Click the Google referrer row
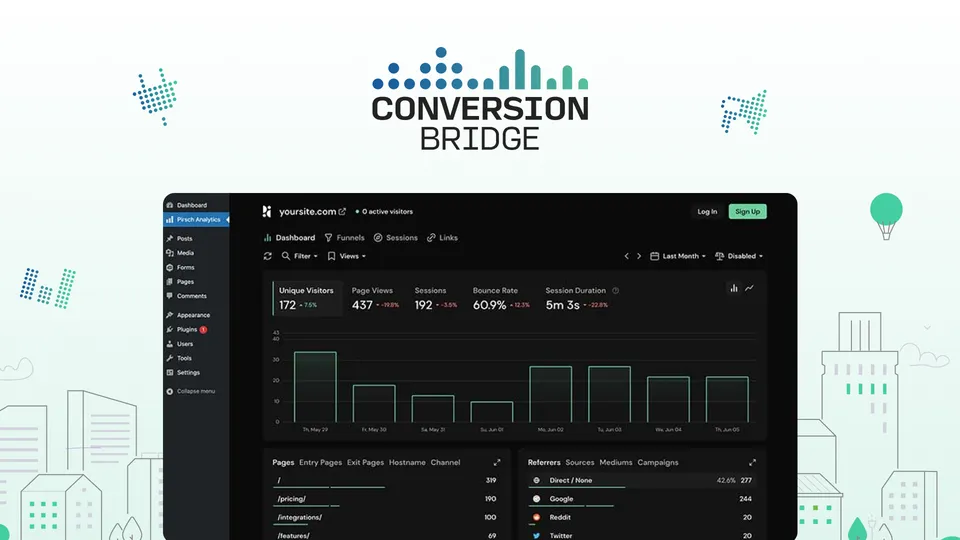Image resolution: width=960 pixels, height=540 pixels. click(x=642, y=499)
